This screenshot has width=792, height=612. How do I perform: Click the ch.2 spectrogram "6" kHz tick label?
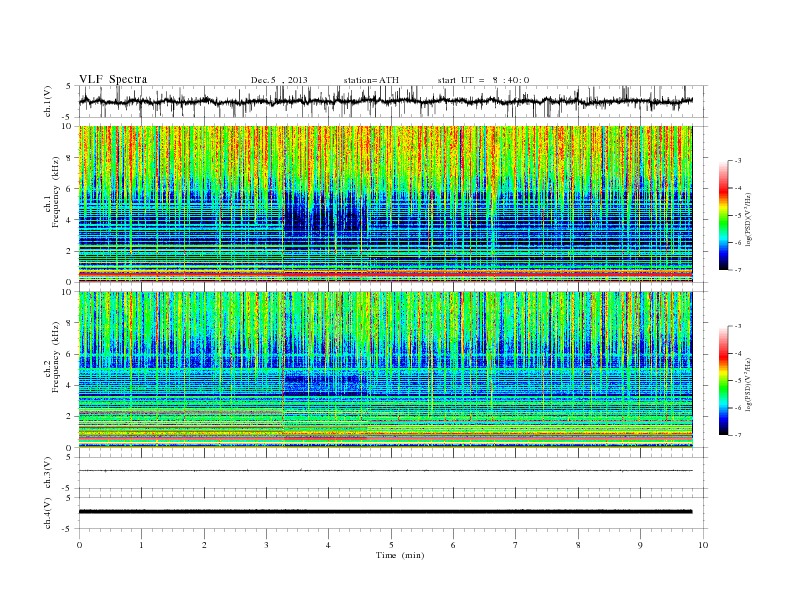click(70, 354)
